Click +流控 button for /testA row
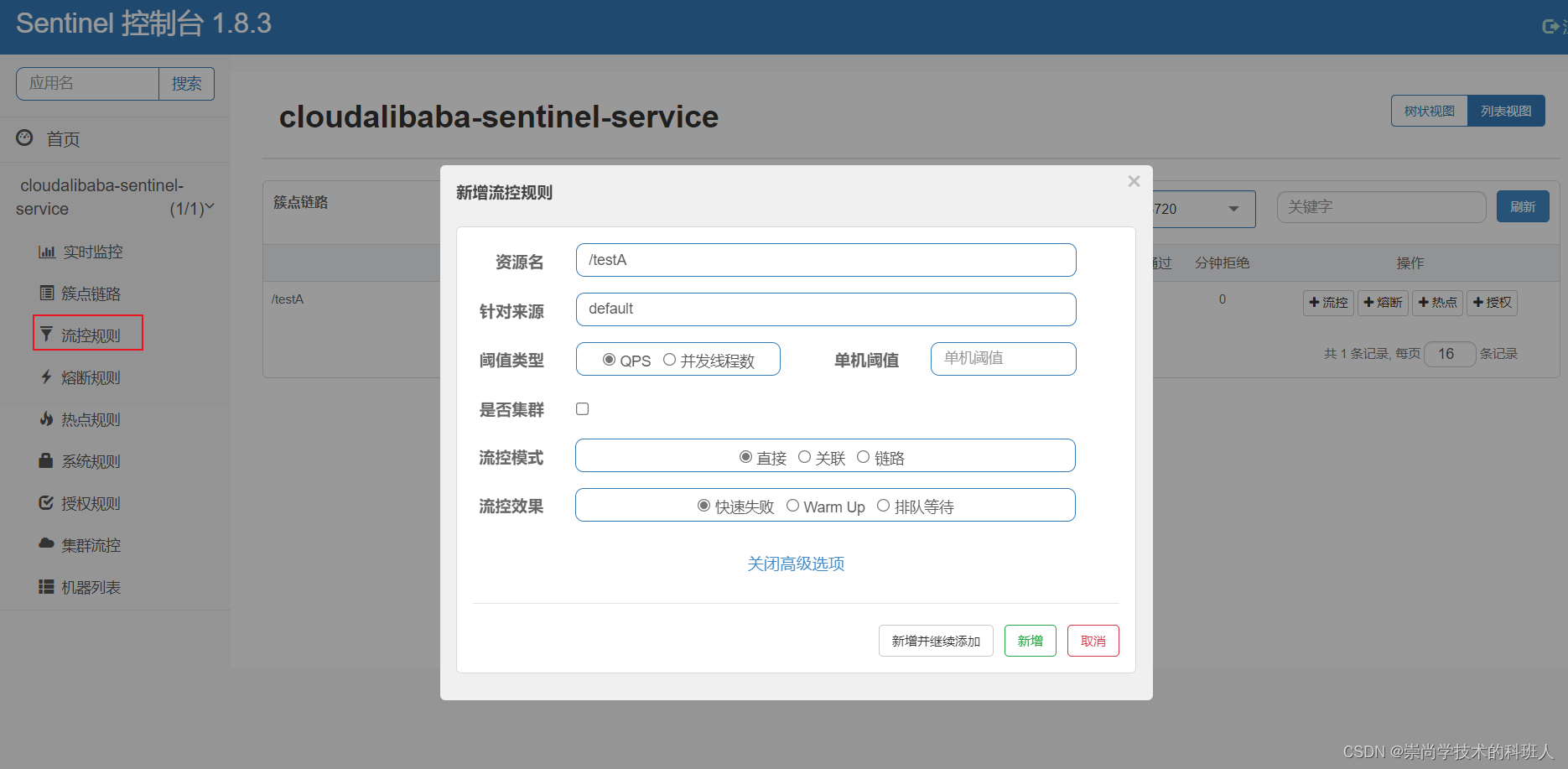This screenshot has height=769, width=1568. pyautogui.click(x=1328, y=303)
